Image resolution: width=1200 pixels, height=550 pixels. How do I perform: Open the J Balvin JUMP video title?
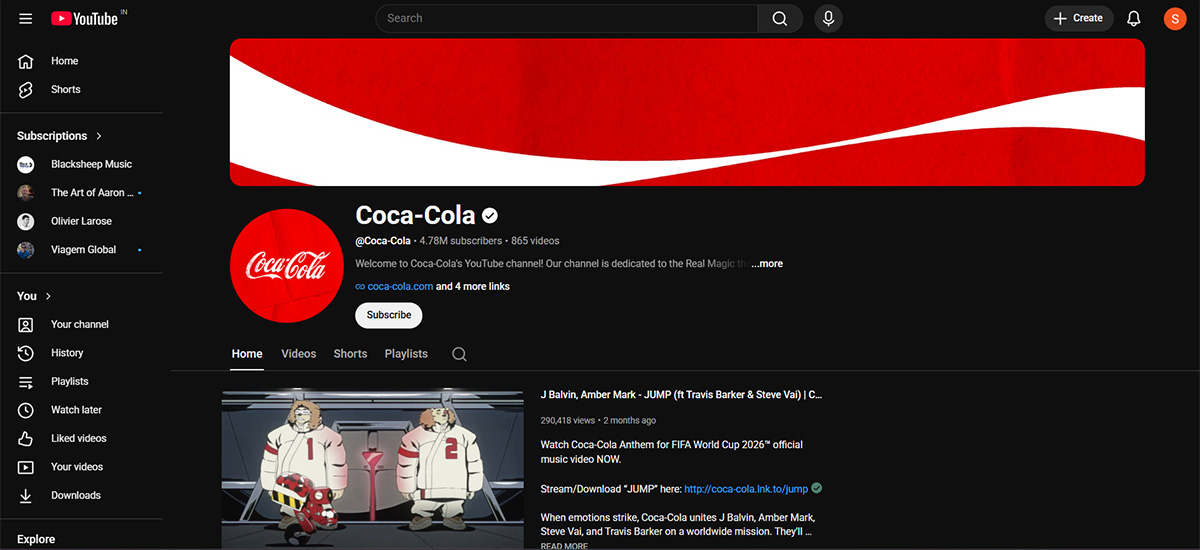[x=681, y=395]
